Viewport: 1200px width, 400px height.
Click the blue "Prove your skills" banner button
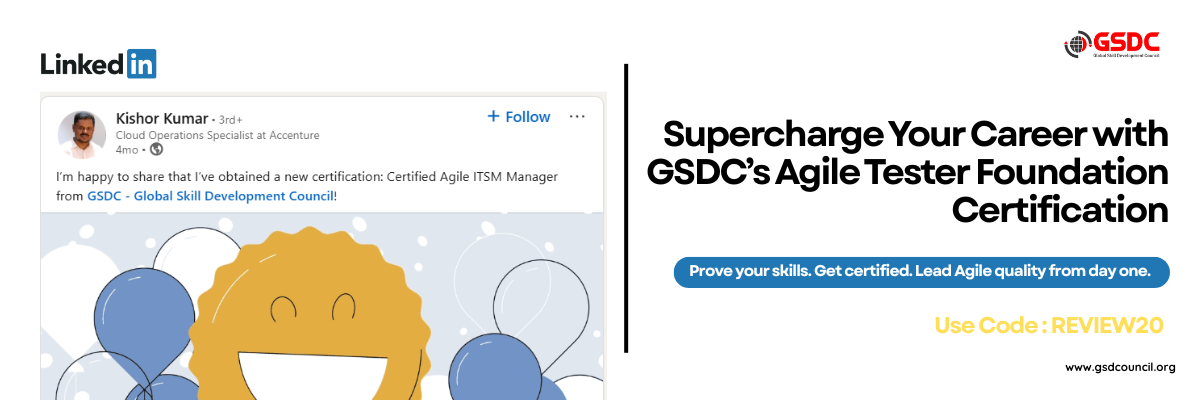pos(921,271)
